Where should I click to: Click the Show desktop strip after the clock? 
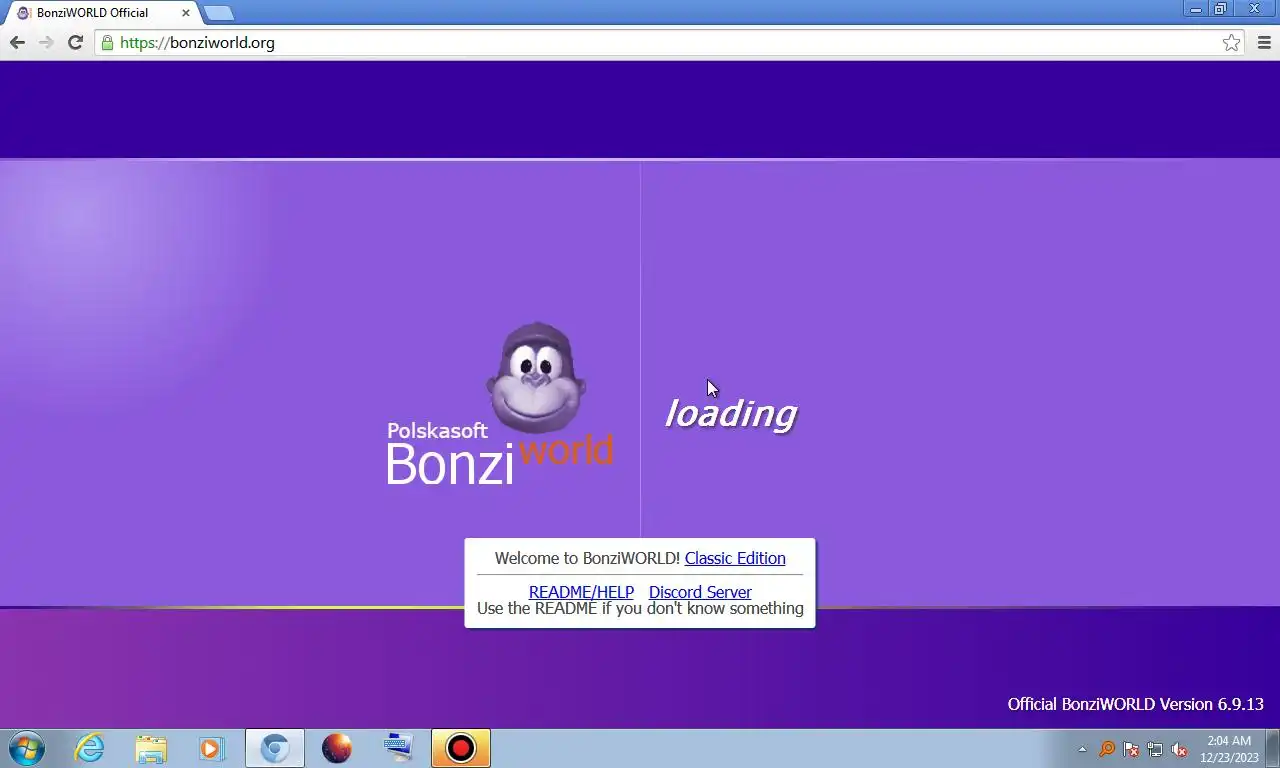point(1273,749)
